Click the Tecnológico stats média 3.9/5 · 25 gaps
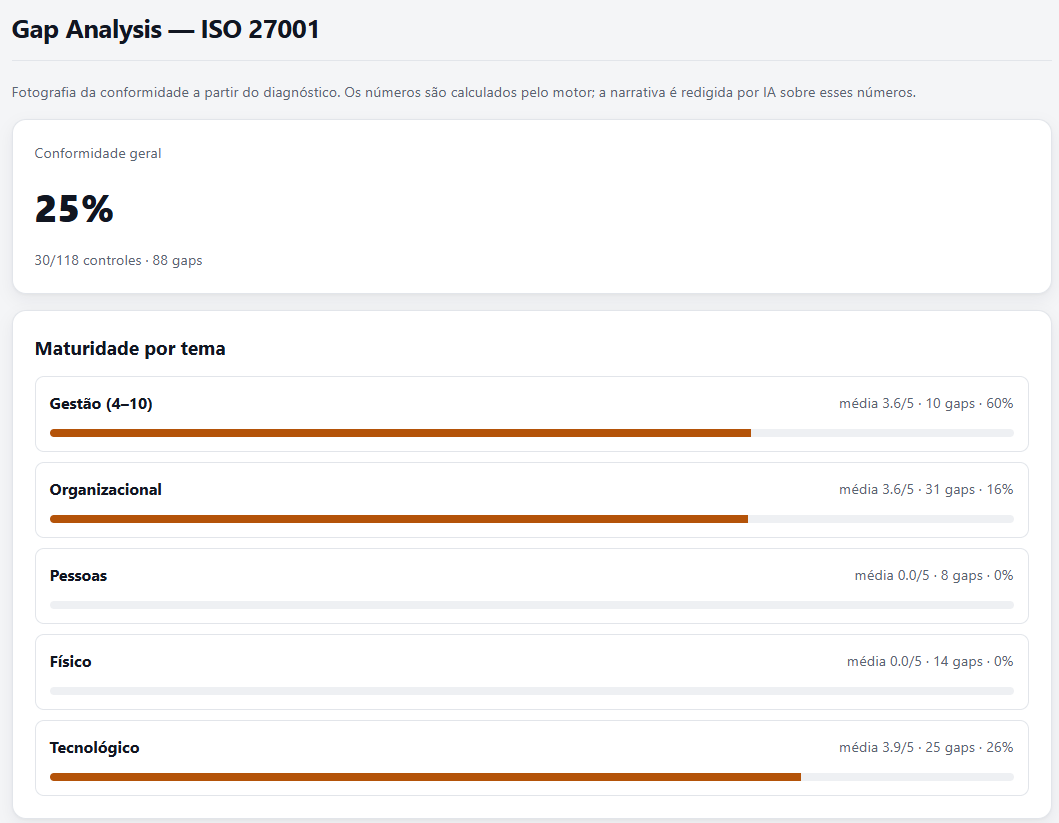 pyautogui.click(x=926, y=747)
